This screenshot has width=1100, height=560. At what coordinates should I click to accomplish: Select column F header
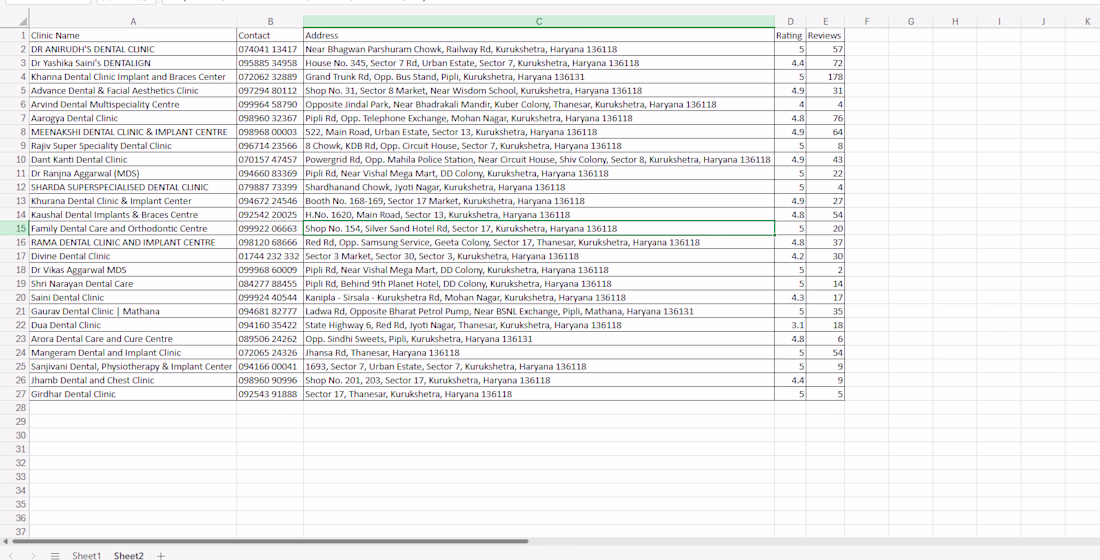[866, 22]
